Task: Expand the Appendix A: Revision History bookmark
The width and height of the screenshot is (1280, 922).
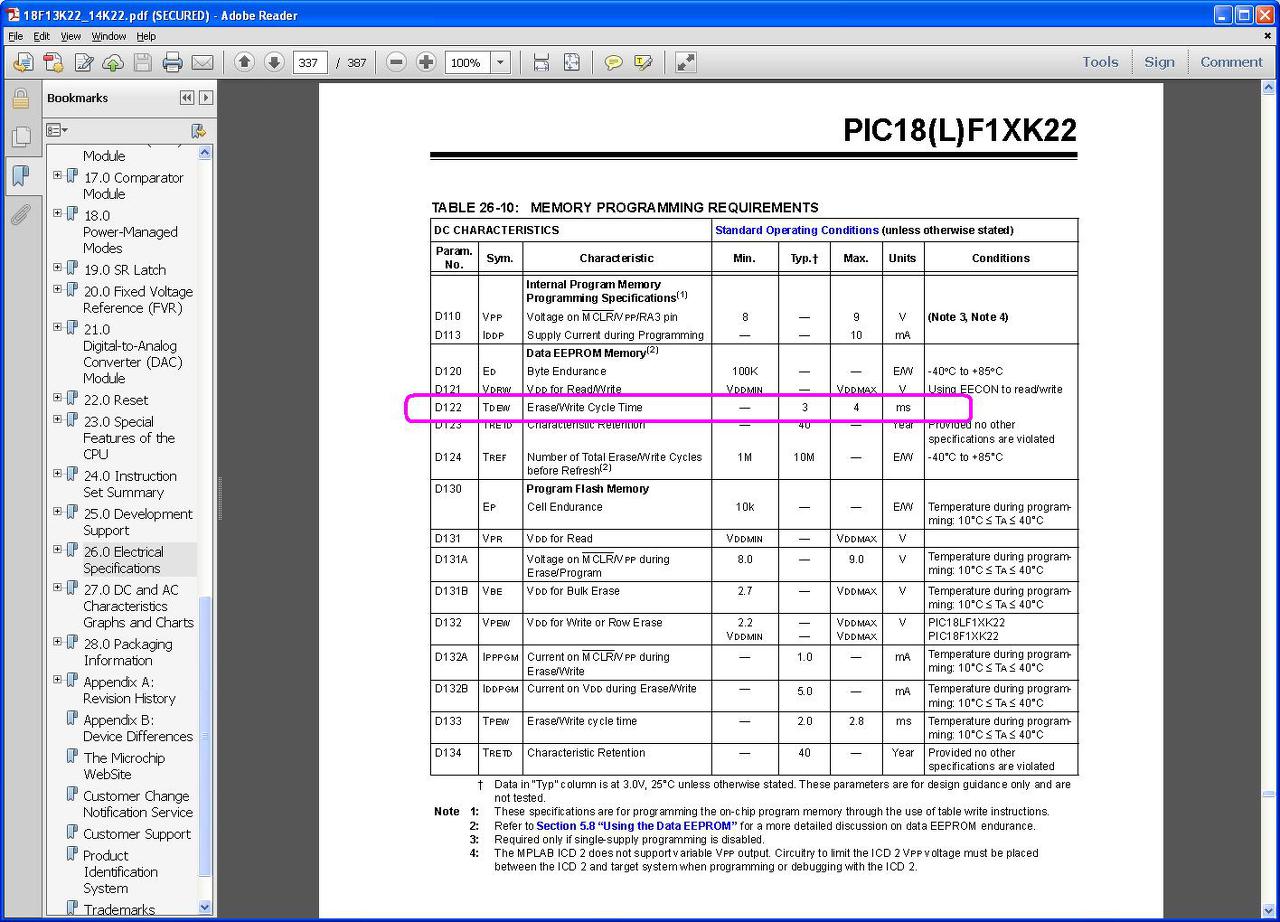Action: [57, 679]
